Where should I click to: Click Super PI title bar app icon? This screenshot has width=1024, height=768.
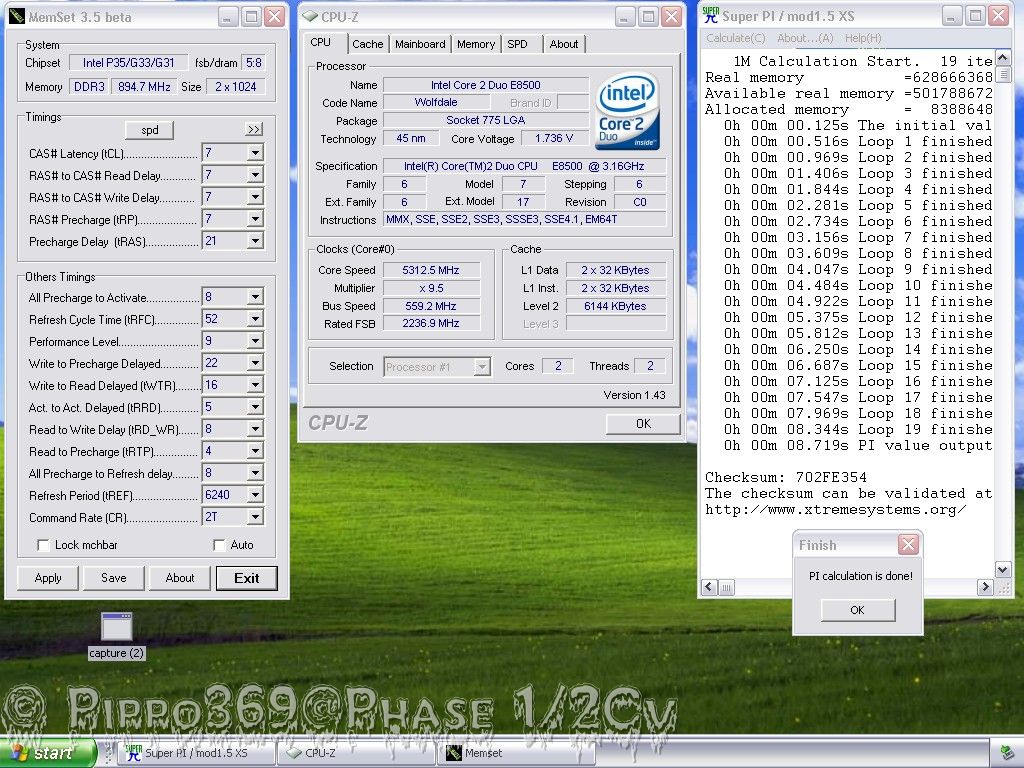(x=711, y=16)
